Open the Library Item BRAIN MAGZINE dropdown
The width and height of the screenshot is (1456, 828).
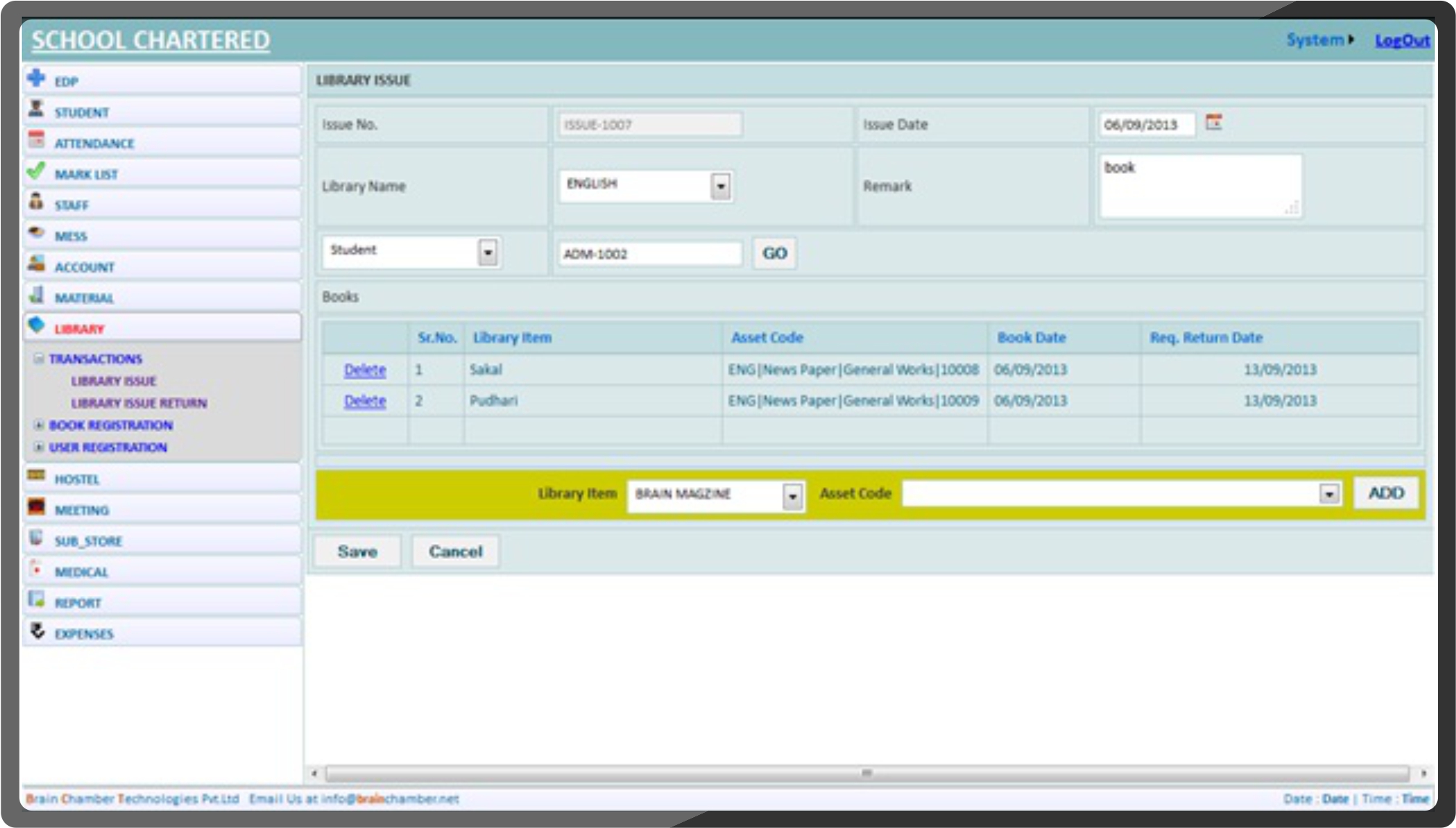point(793,496)
